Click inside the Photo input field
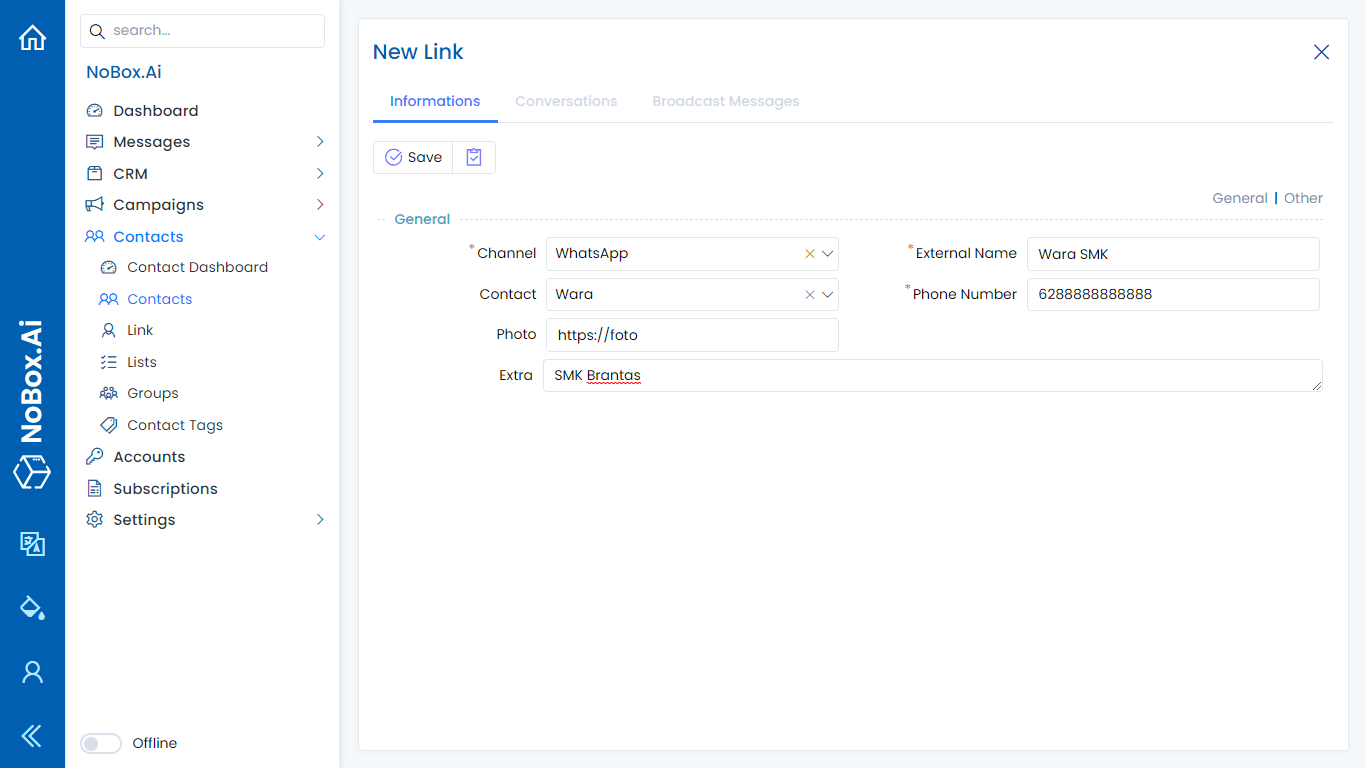This screenshot has height=768, width=1366. click(691, 335)
